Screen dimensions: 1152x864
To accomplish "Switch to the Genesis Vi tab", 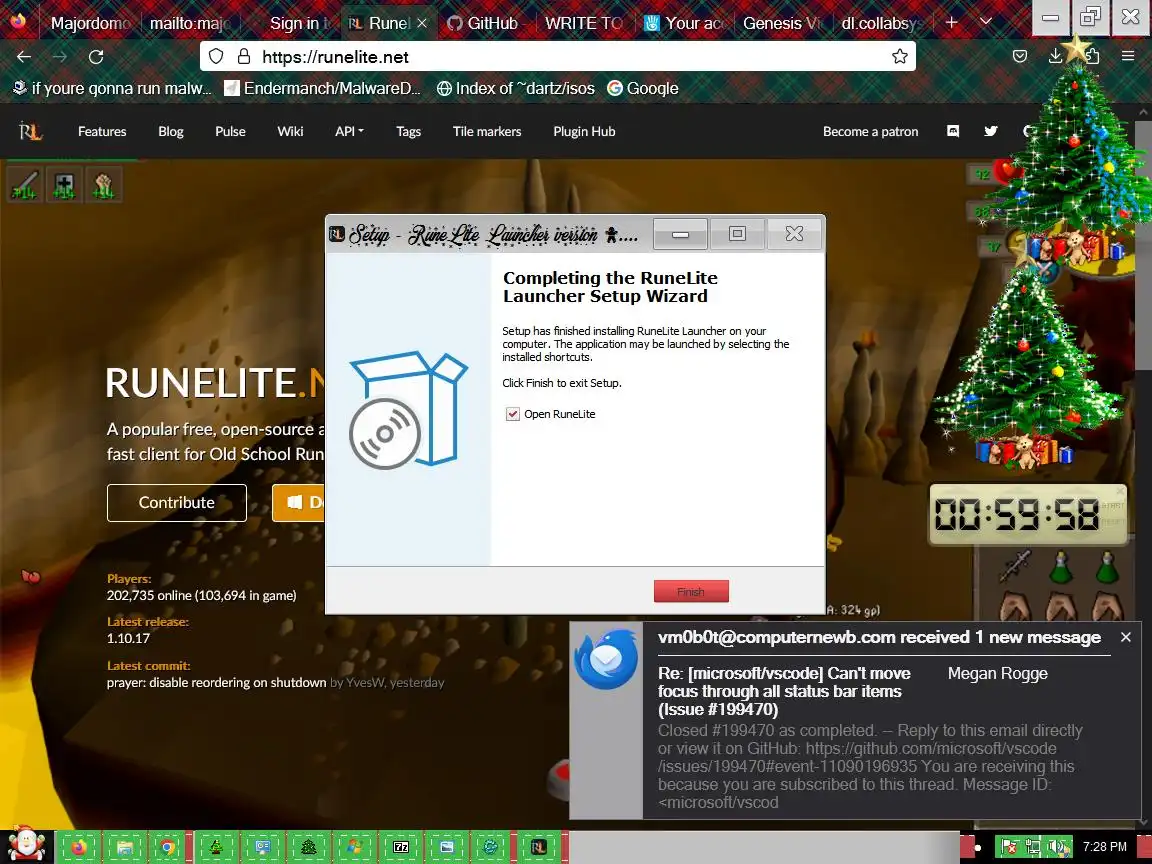I will coord(782,23).
